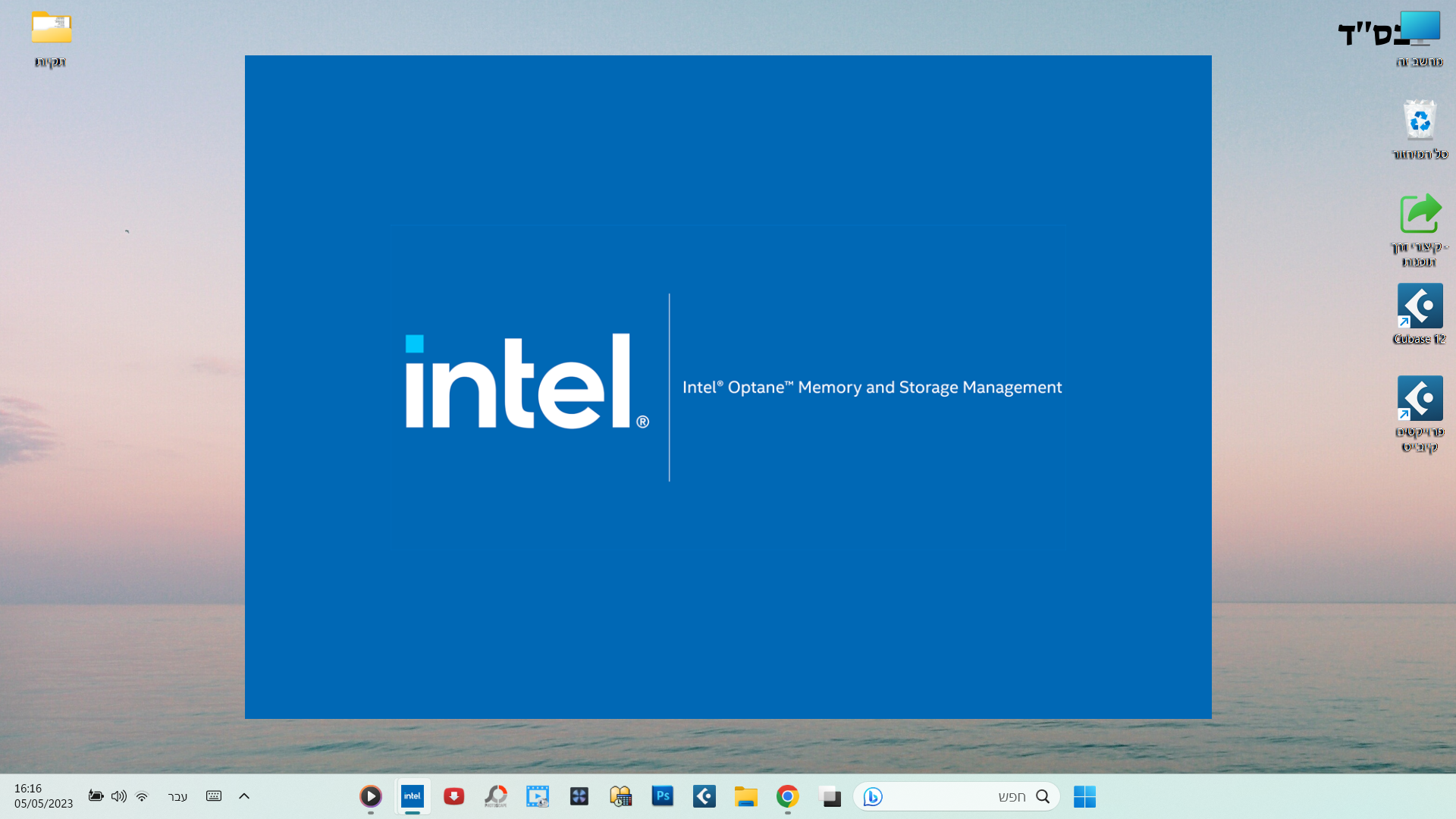Select the Cubase projects desktop shortcut
1456x819 pixels.
[x=1420, y=414]
